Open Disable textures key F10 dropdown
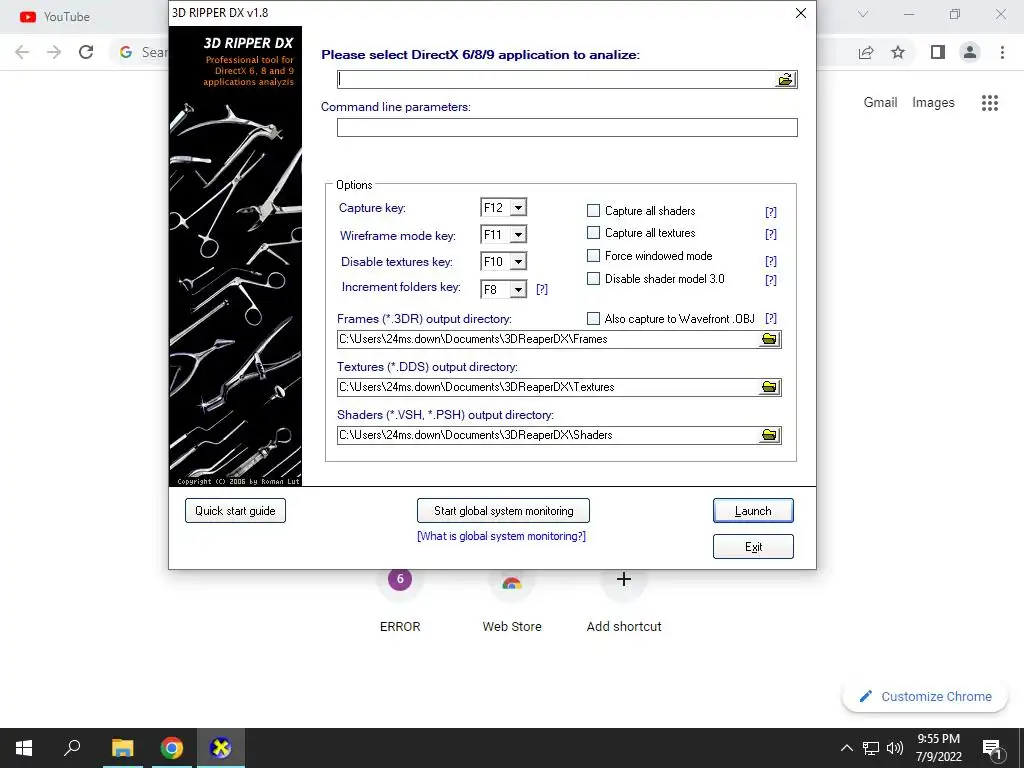The image size is (1024, 768). pos(518,261)
